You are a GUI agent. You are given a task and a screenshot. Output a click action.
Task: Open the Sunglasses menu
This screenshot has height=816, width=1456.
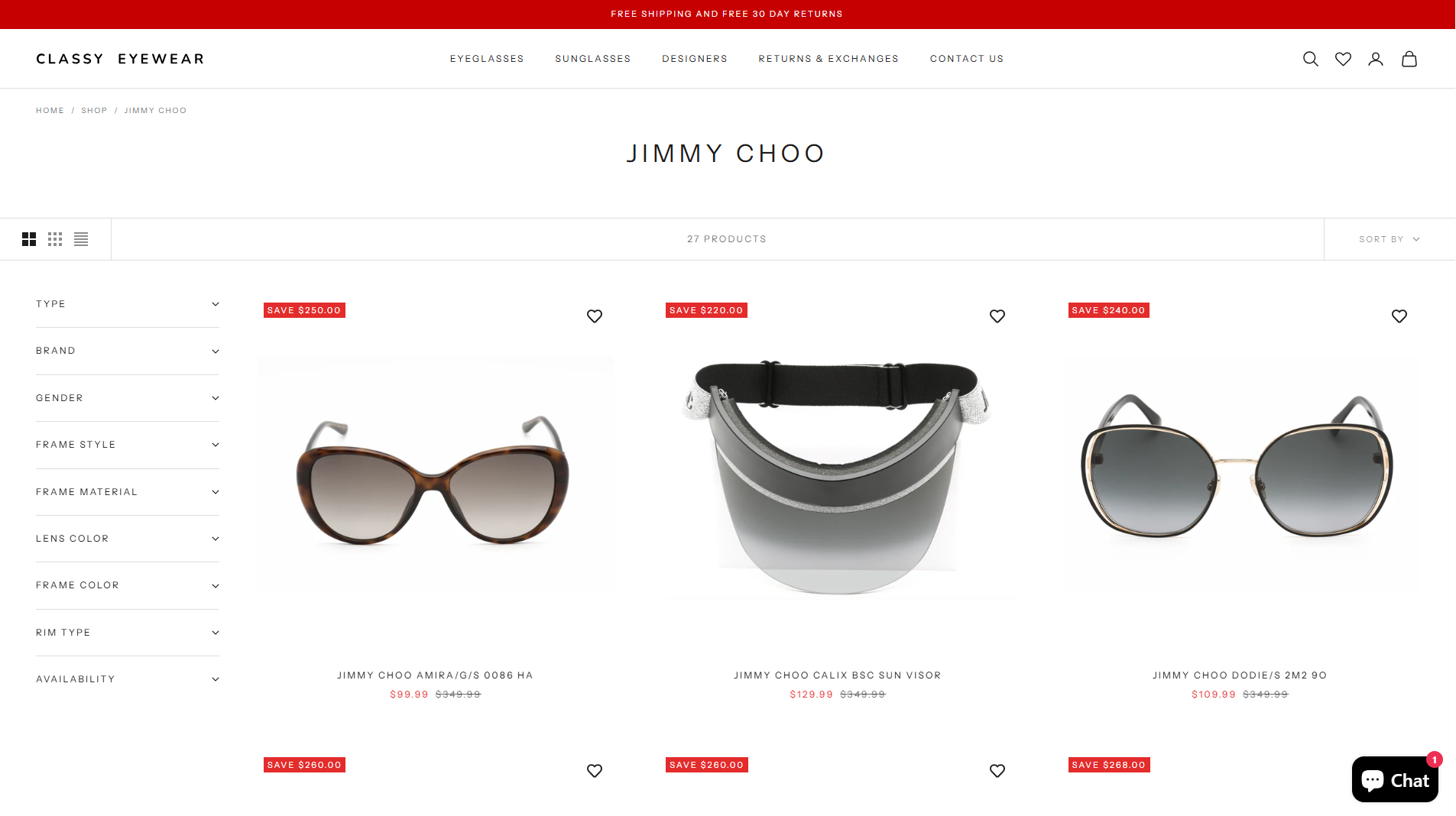coord(593,59)
